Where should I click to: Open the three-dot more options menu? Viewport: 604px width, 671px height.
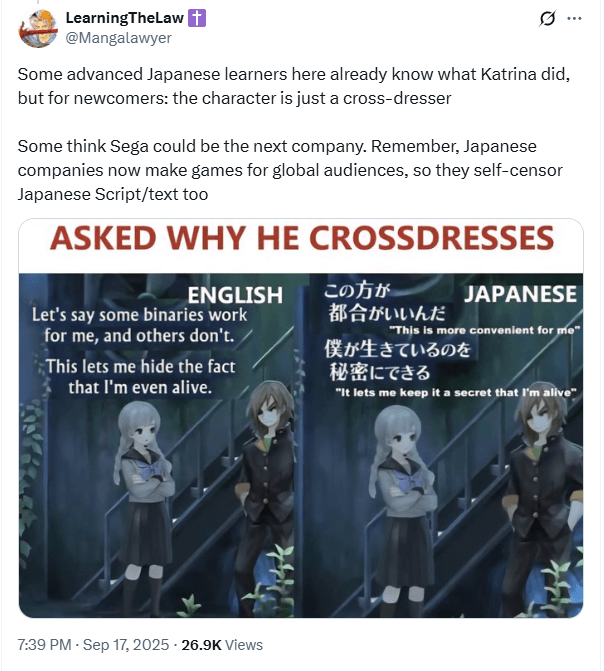(x=574, y=18)
